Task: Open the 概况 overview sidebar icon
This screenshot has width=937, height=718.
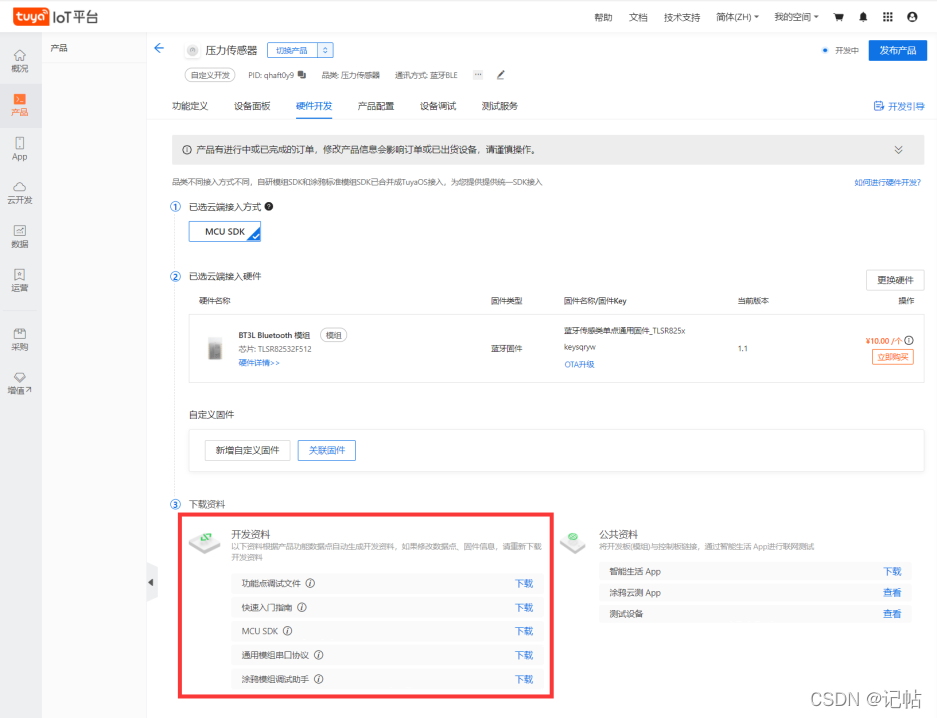Action: coord(20,60)
